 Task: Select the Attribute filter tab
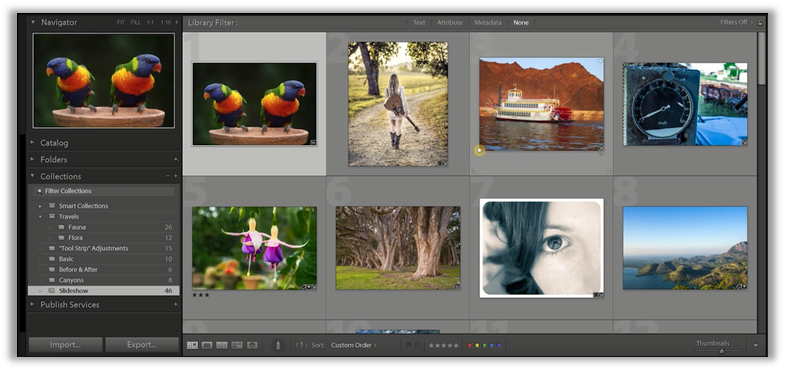[450, 23]
